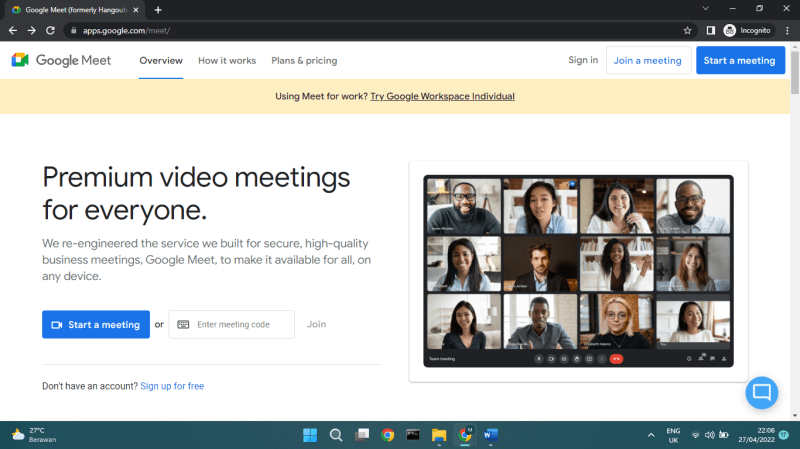Open the notification count badge
This screenshot has height=449, width=800.
point(784,435)
